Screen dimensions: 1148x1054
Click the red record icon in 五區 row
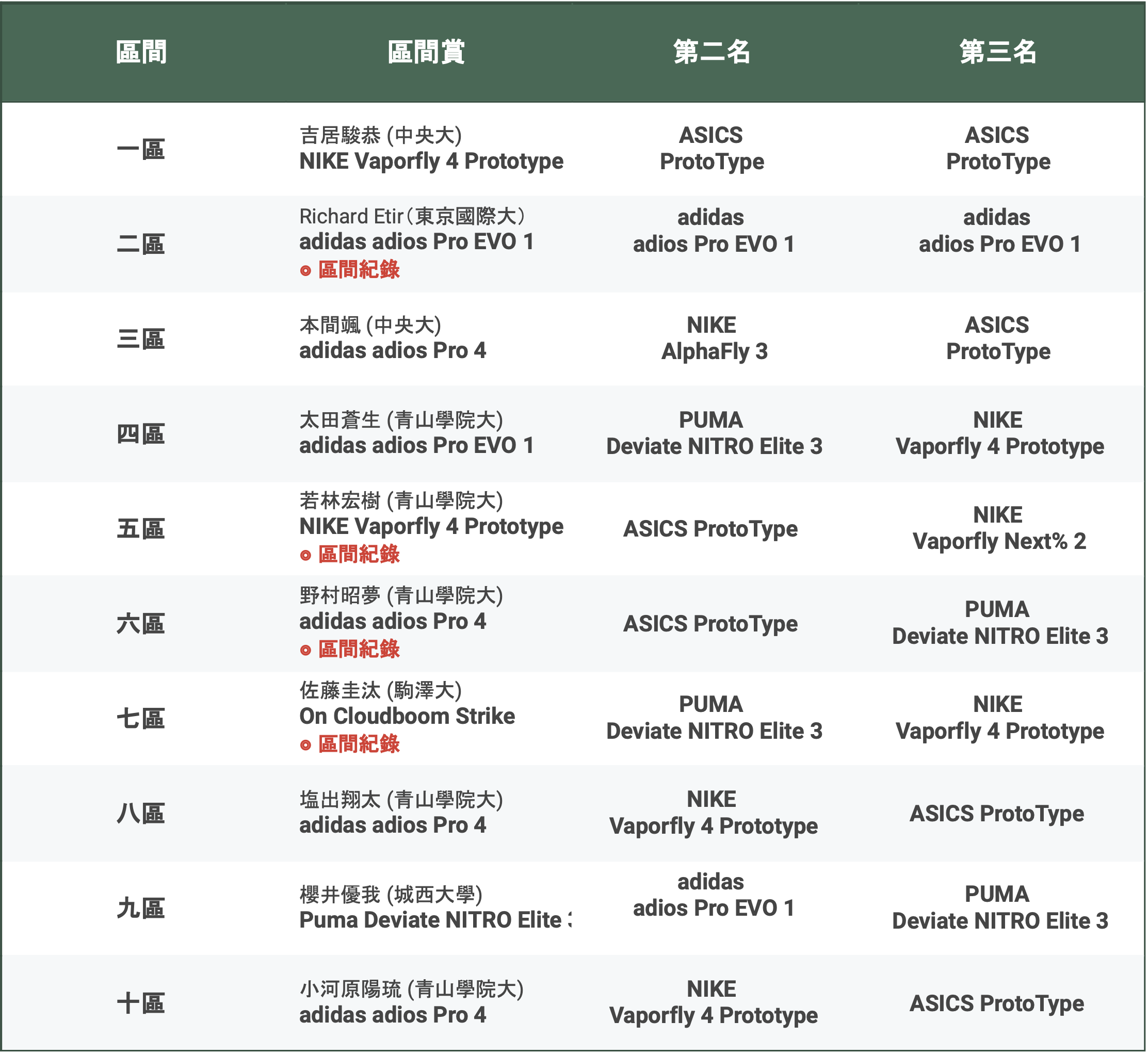pos(305,556)
